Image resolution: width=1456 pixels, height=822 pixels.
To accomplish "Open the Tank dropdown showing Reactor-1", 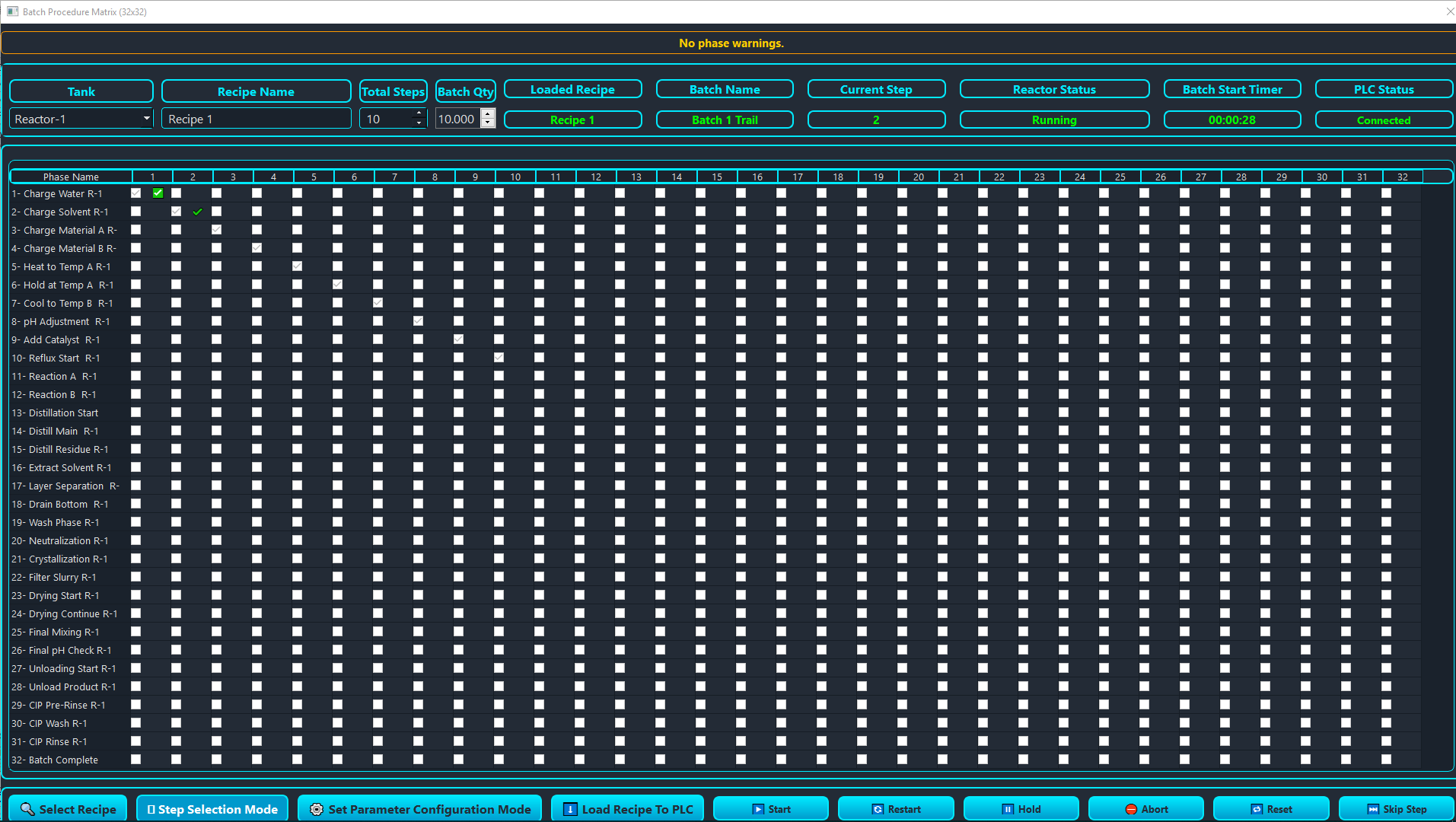I will (x=81, y=119).
